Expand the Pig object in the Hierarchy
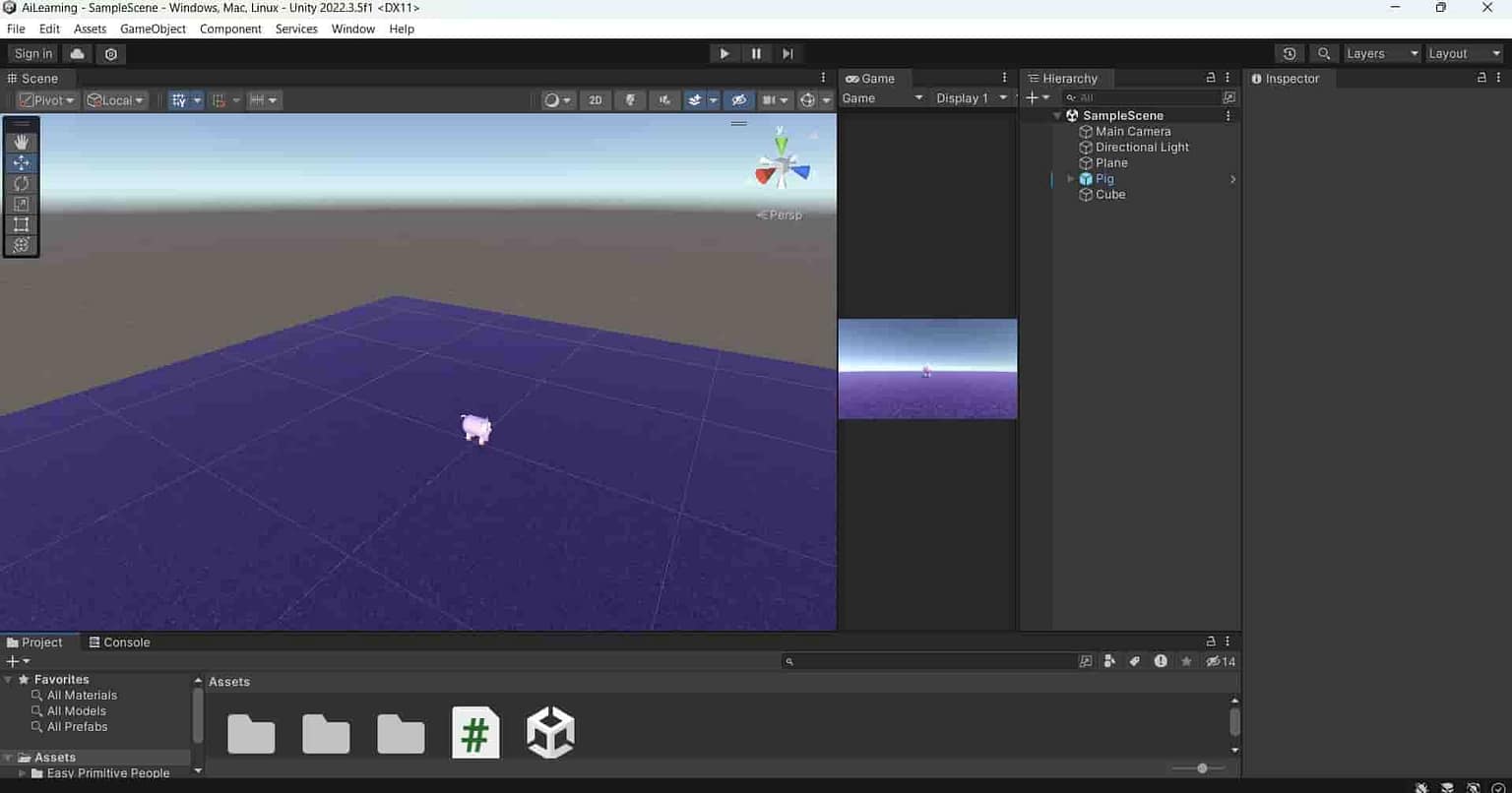Image resolution: width=1512 pixels, height=793 pixels. pyautogui.click(x=1071, y=178)
